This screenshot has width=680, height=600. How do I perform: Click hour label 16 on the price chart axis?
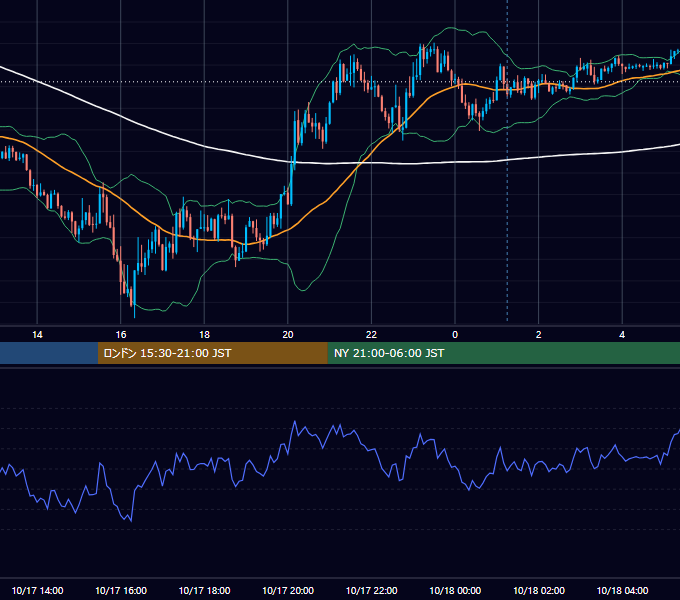121,335
